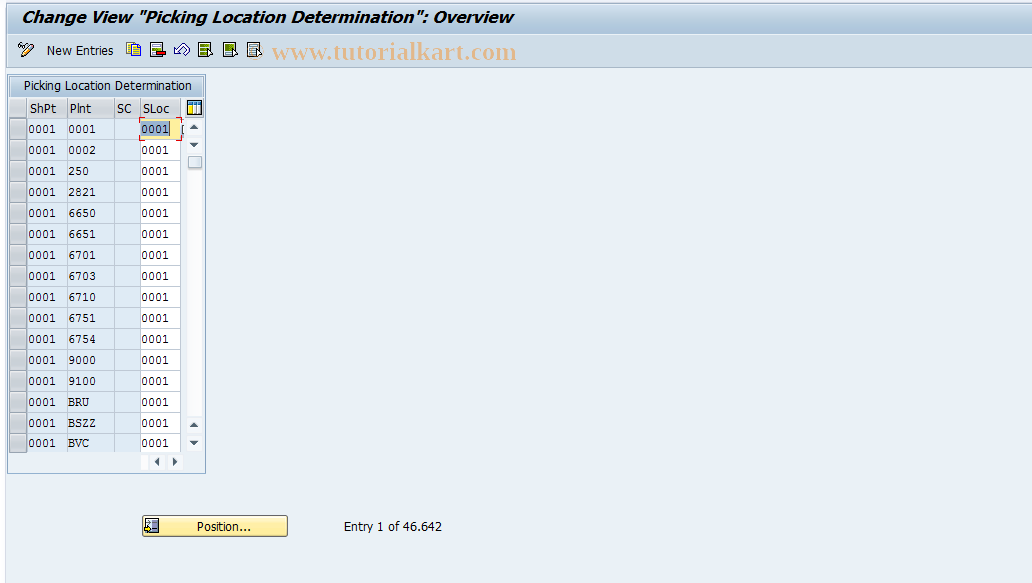Click the horizontal scroll right arrow
Viewport: 1032px width, 583px height.
coord(174,462)
